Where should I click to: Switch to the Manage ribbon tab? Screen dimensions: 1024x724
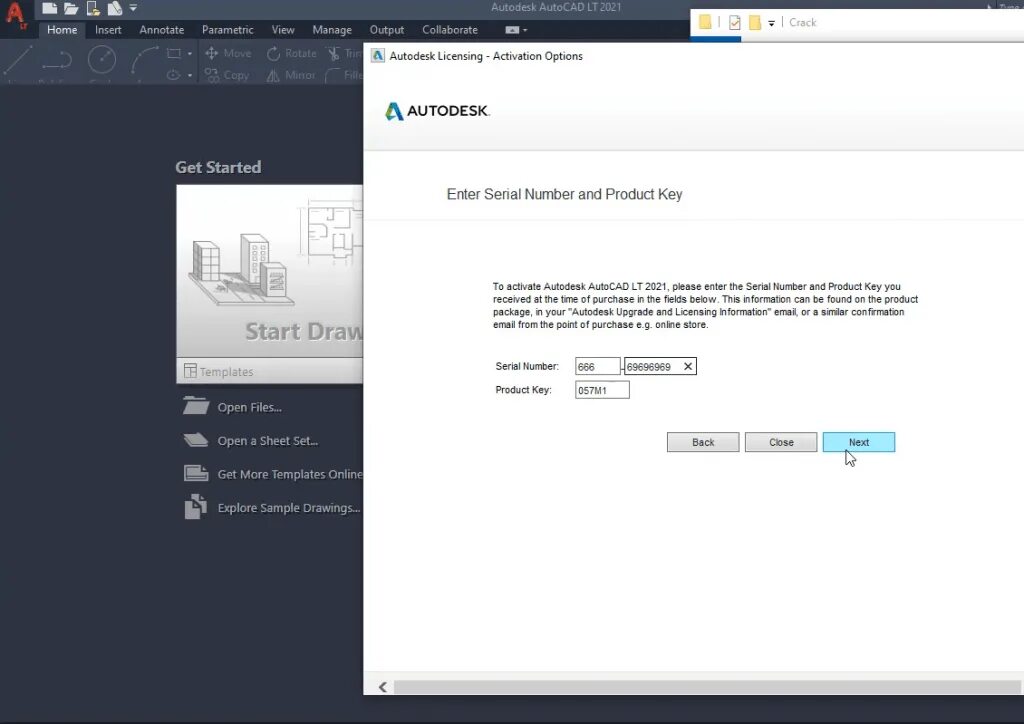[332, 30]
